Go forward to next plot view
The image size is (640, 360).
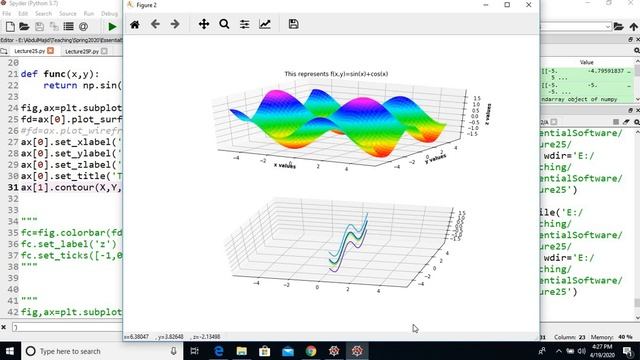(x=175, y=24)
